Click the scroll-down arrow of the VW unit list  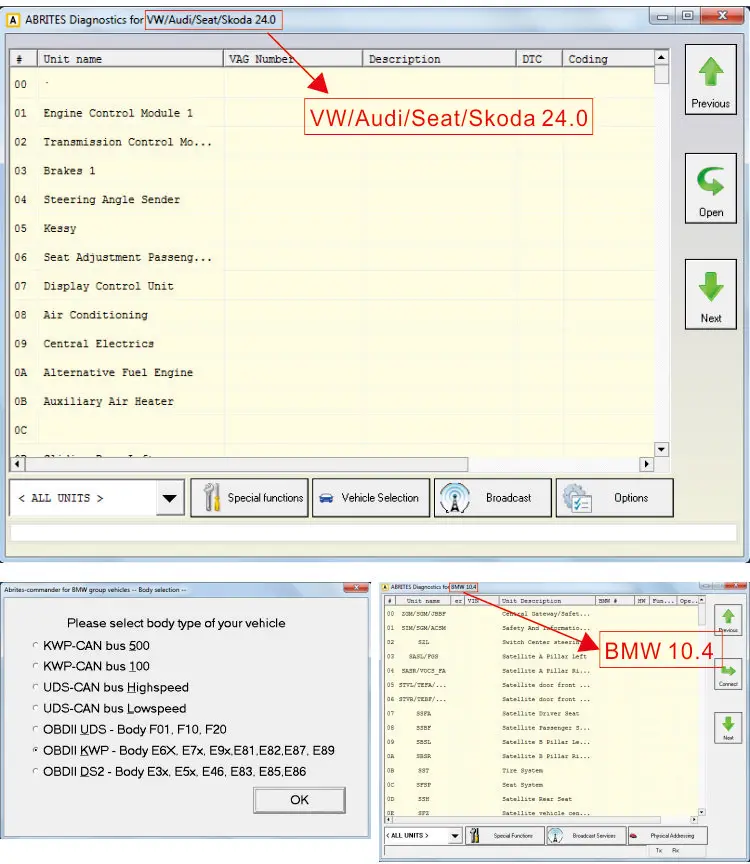[661, 449]
